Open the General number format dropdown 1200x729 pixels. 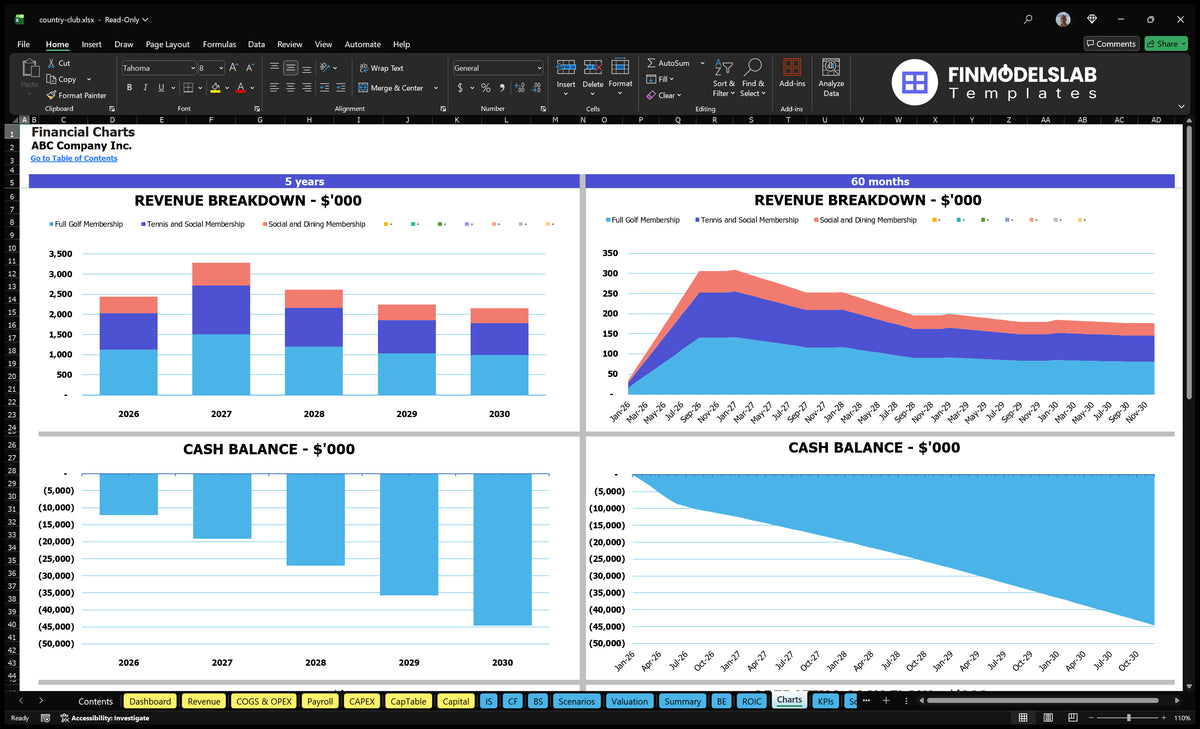pyautogui.click(x=539, y=68)
